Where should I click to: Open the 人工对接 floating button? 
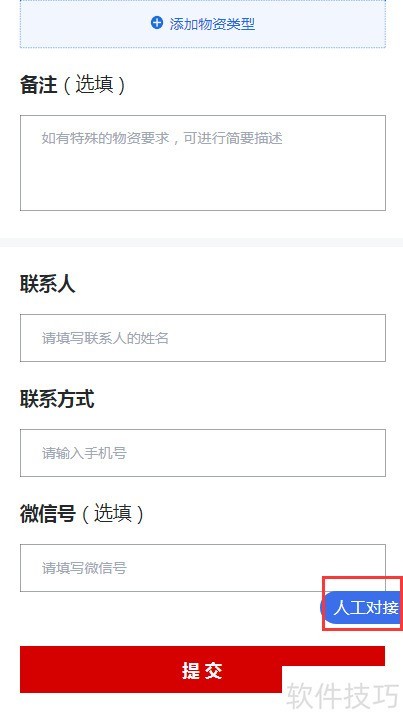[x=362, y=607]
